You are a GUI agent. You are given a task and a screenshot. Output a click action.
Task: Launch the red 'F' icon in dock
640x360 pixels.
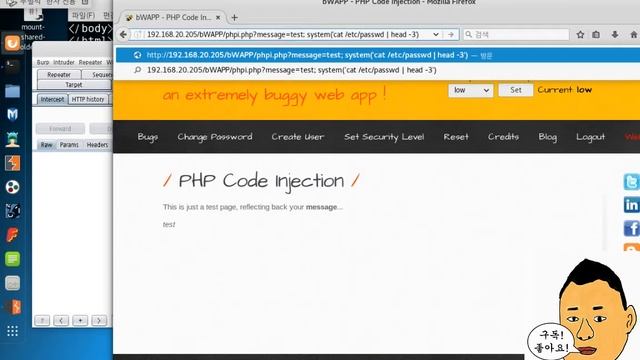point(12,235)
